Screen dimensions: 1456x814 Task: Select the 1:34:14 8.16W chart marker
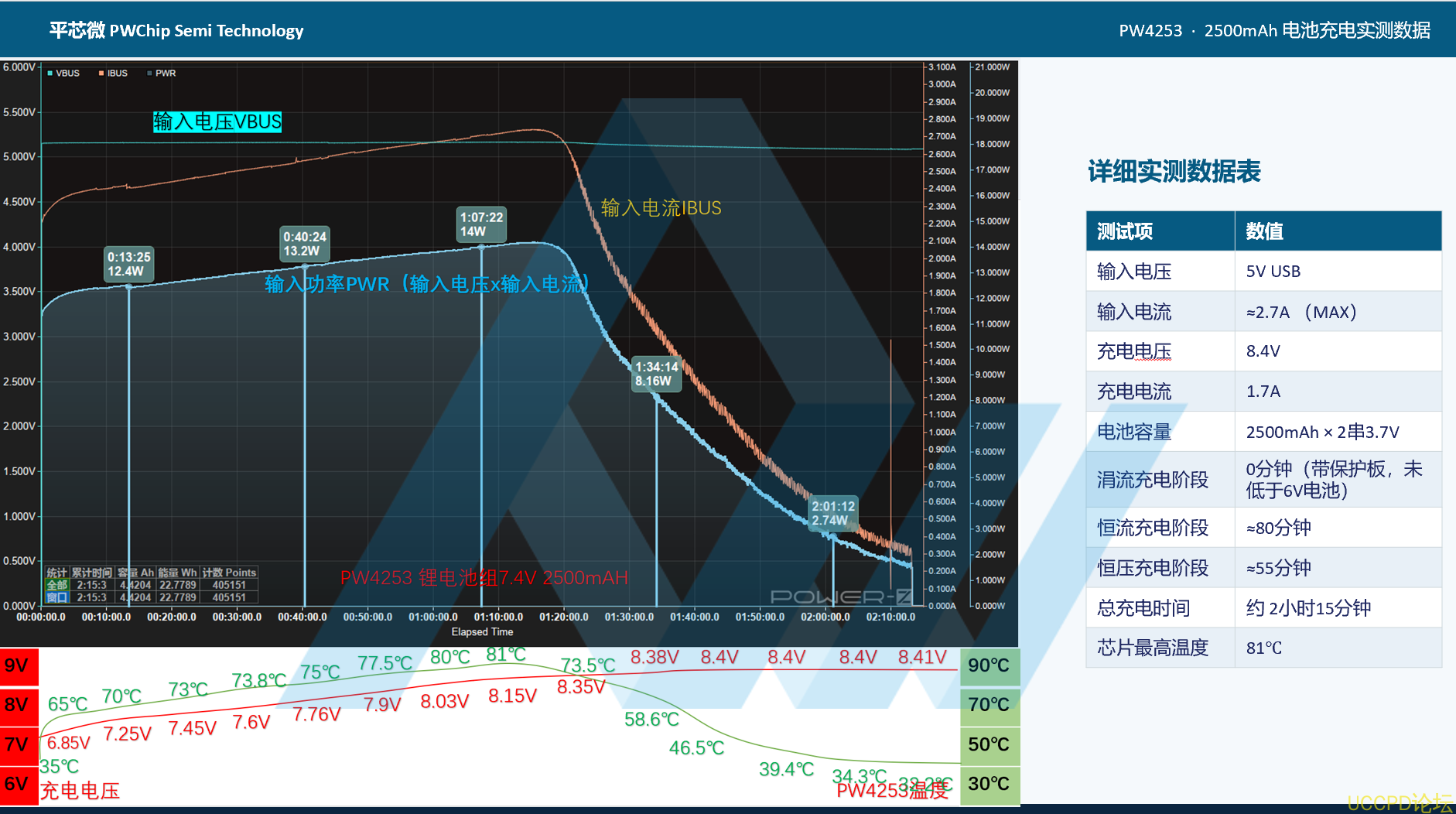pos(657,374)
